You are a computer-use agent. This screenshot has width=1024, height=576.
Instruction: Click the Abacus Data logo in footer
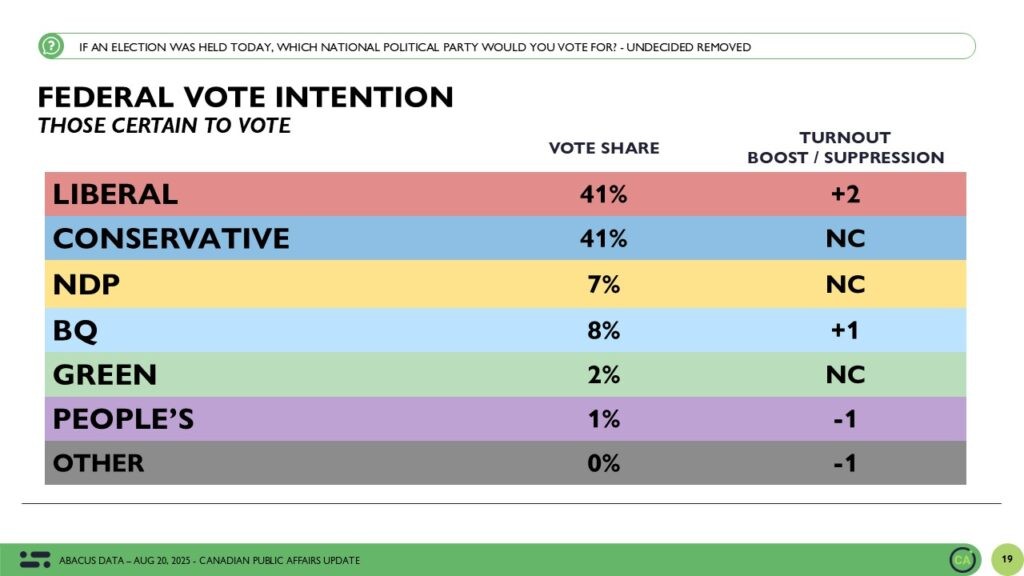(35, 559)
